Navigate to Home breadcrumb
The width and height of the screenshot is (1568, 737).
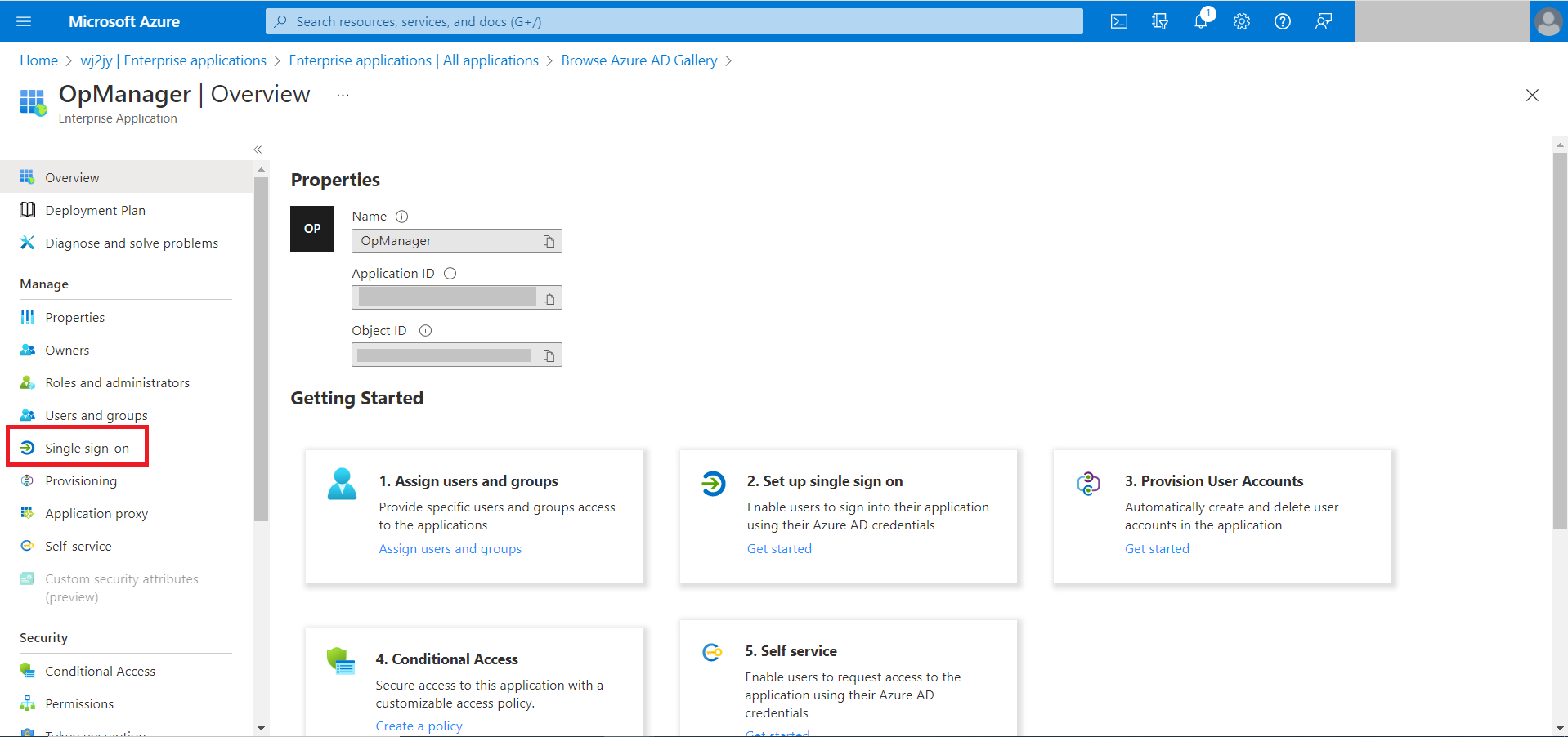click(39, 60)
